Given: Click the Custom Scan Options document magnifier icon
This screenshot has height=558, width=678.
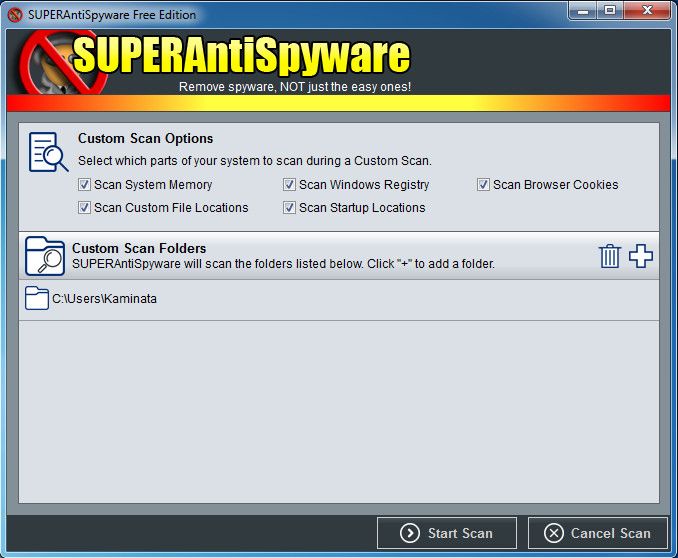Looking at the screenshot, I should coord(48,152).
